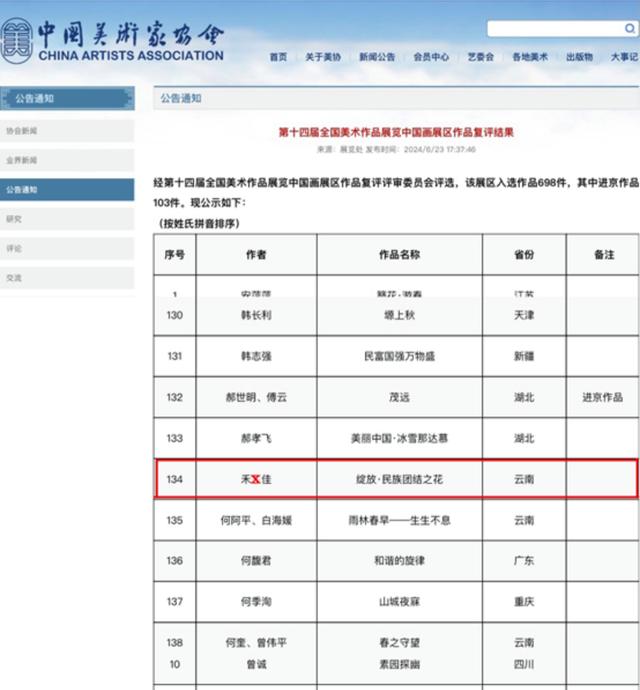Click the 作者 column header in table
Screen dimensions: 640x690
pos(256,255)
